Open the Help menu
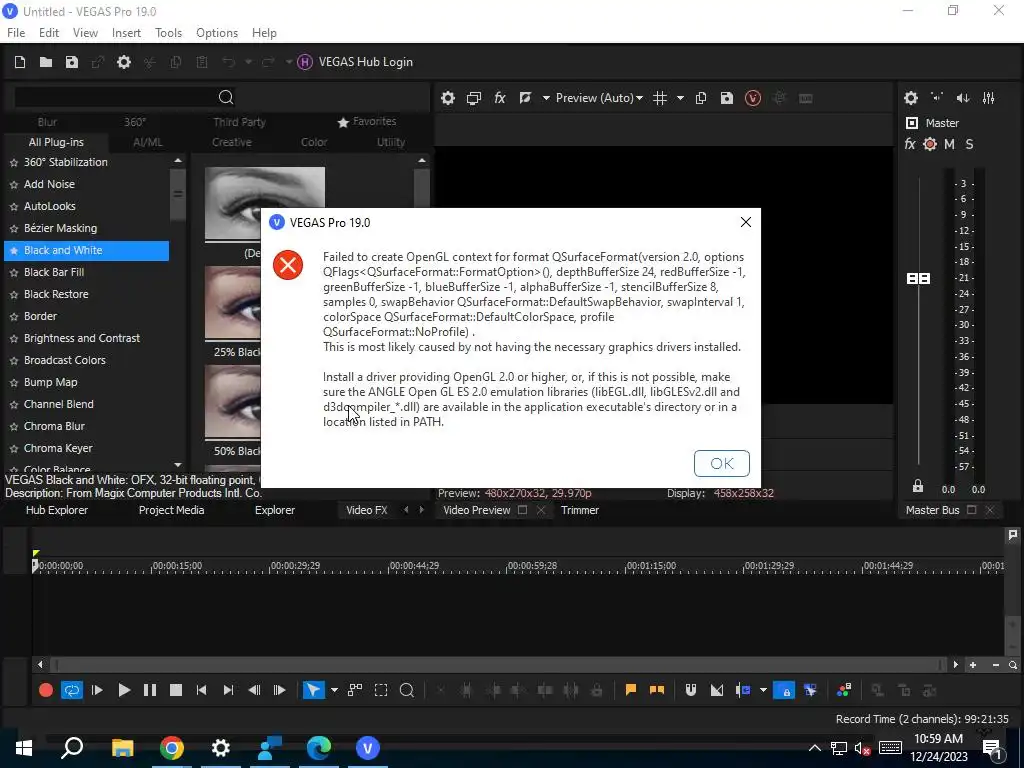This screenshot has height=768, width=1024. point(264,33)
